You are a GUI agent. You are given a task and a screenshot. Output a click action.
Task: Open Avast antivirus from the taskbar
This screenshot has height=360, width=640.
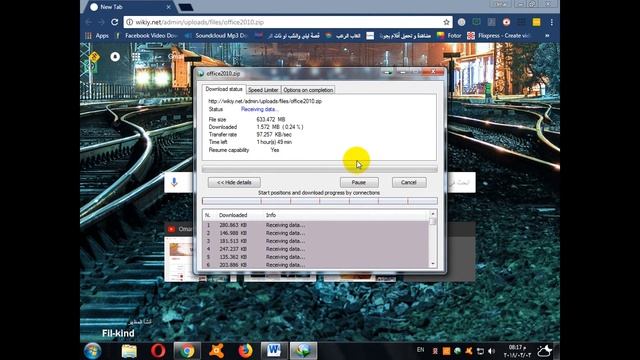(x=216, y=351)
